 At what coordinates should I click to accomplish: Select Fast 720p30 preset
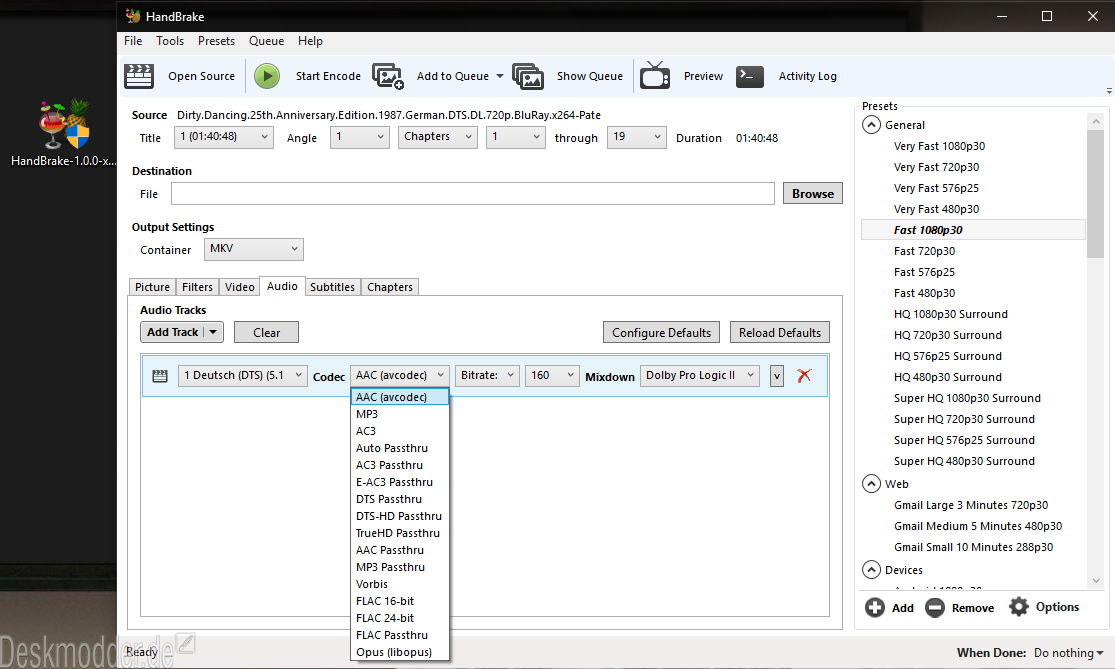(924, 251)
